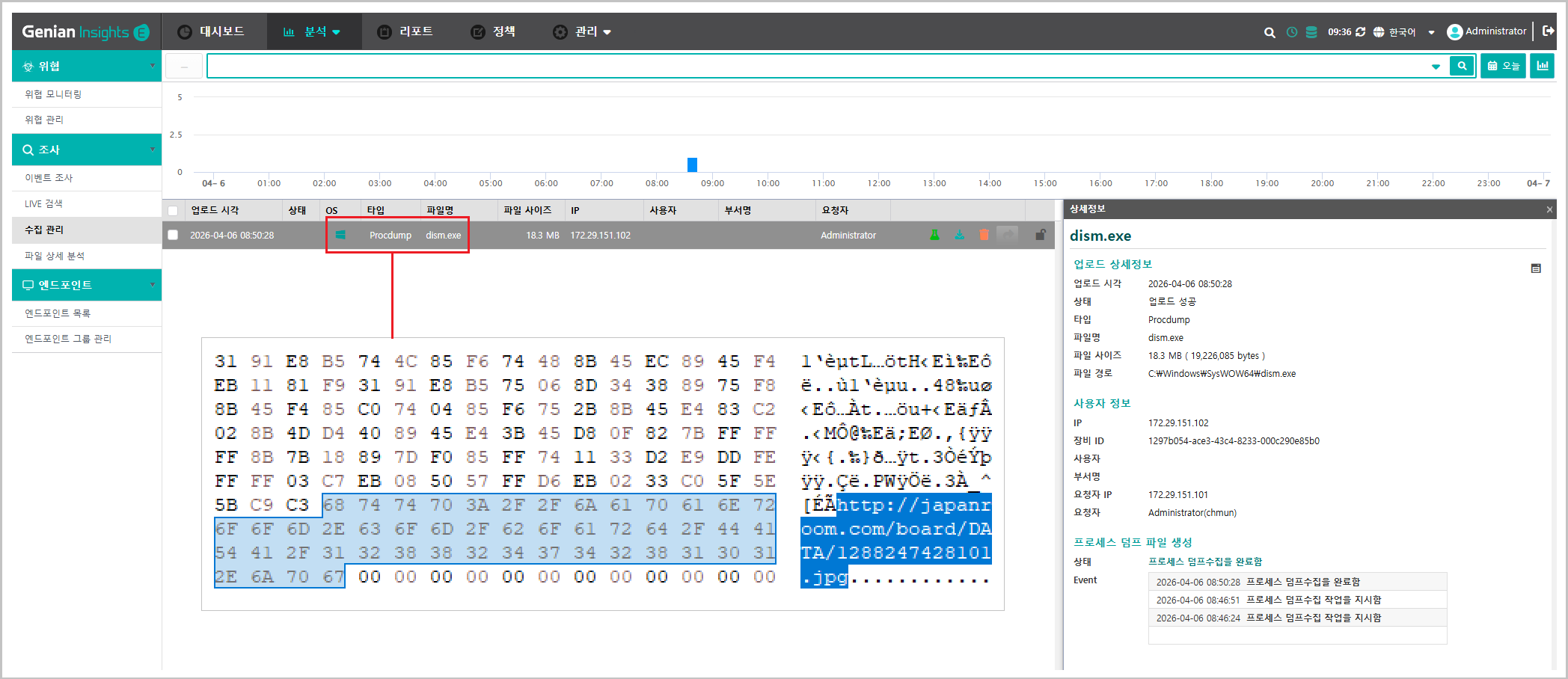Click the refresh icon next to 09:36
The image size is (1568, 679).
[x=1361, y=32]
